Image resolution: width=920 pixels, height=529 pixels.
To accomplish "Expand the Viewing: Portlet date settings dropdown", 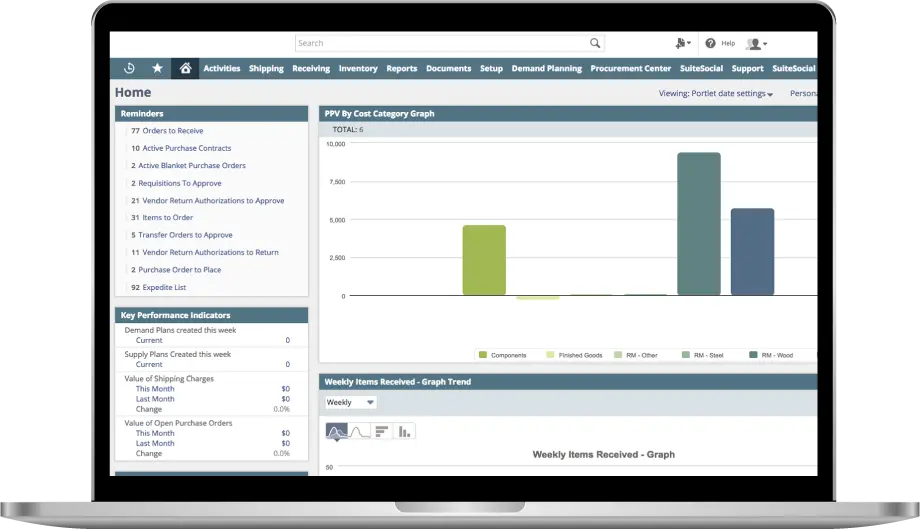I will point(716,93).
